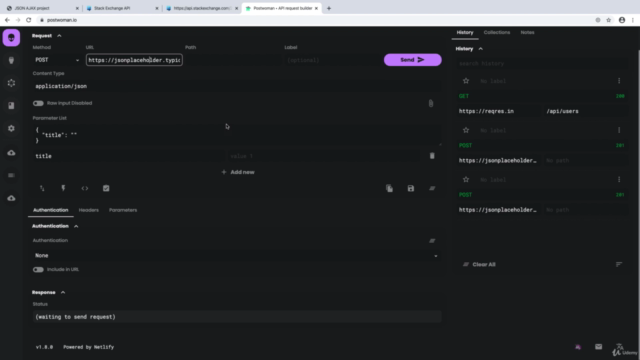This screenshot has width=640, height=360.
Task: Click the sidebar icon between the two clouds
Action: (x=11, y=176)
